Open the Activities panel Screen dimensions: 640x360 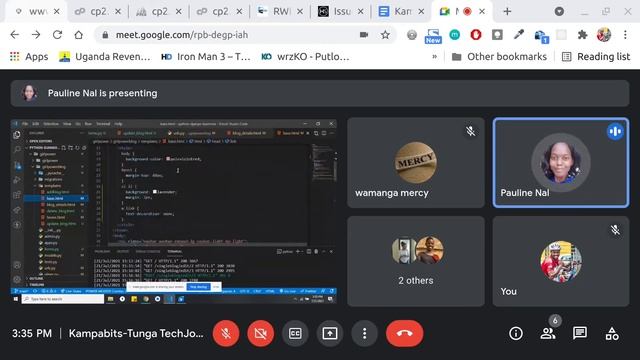tap(612, 333)
